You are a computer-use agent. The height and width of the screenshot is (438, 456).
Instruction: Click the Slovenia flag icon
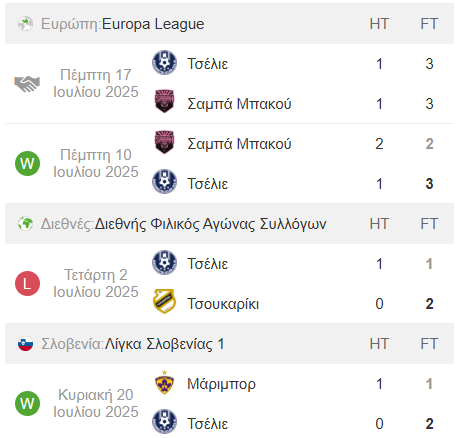point(25,344)
